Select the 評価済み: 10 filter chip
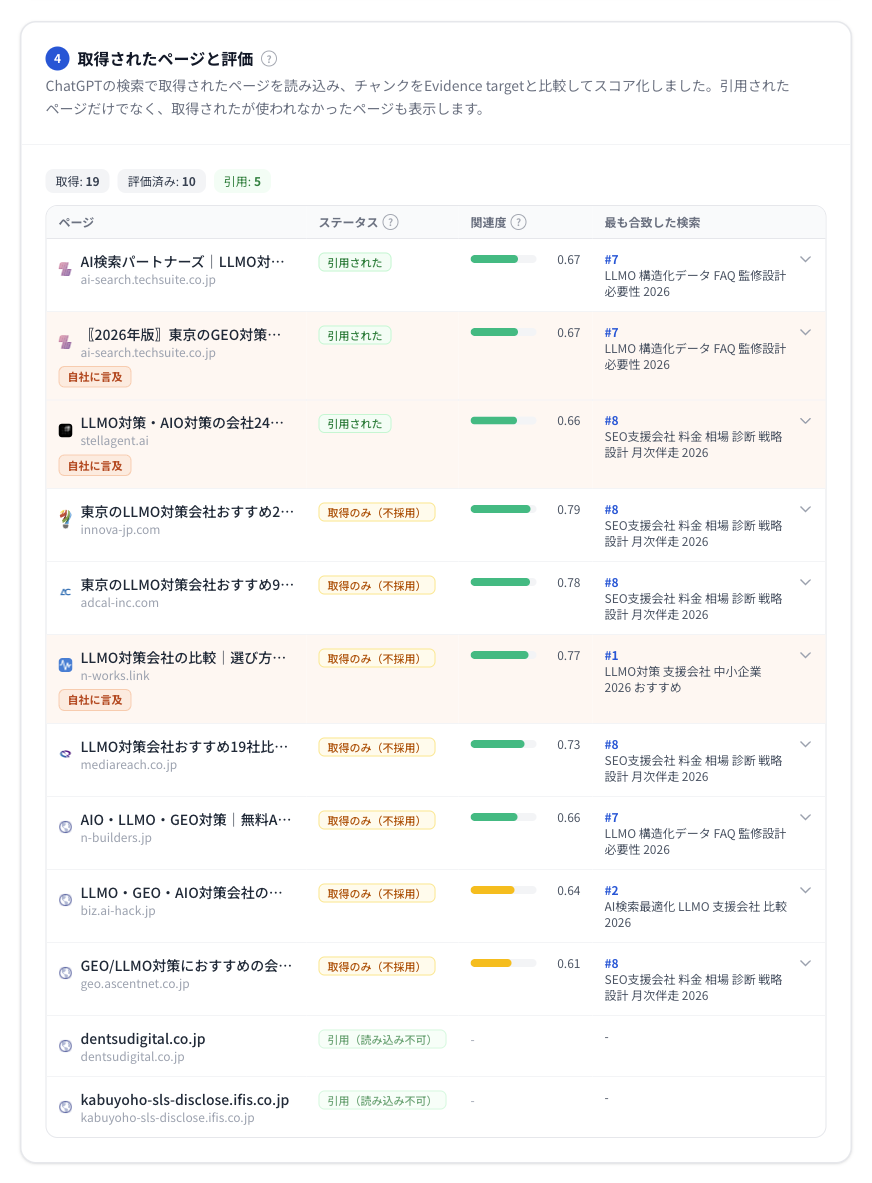This screenshot has width=872, height=1183. click(x=161, y=182)
